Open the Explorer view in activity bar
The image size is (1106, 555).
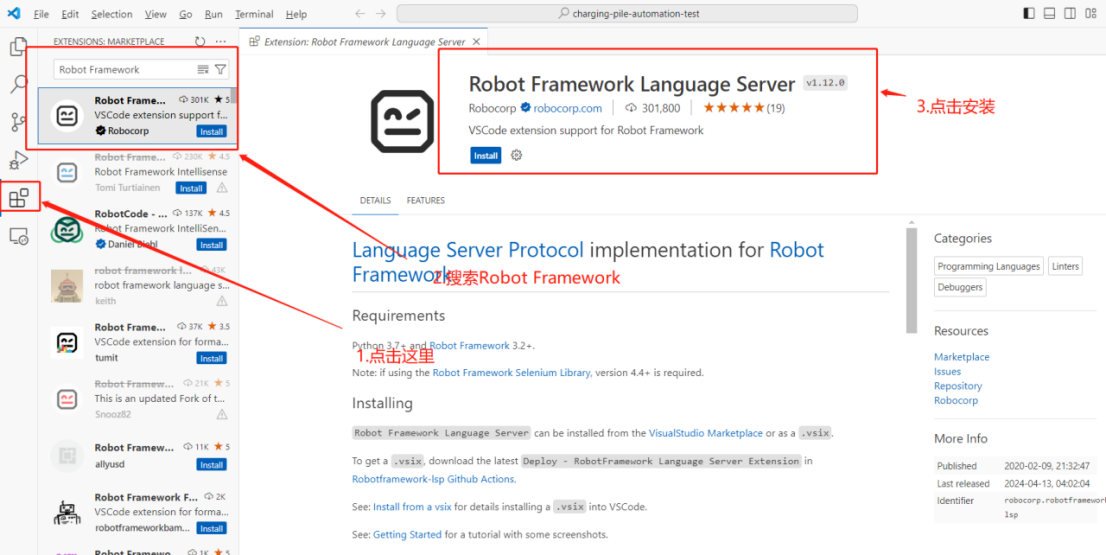point(18,48)
